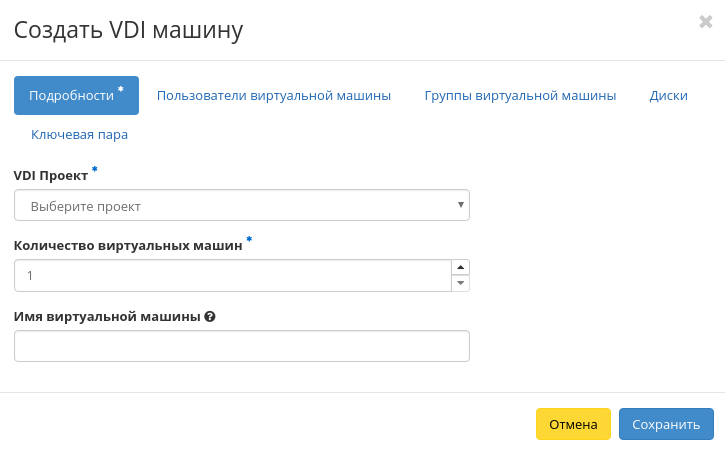The image size is (725, 452).
Task: Click the Количество виртуальных машин label
Action: (x=128, y=245)
